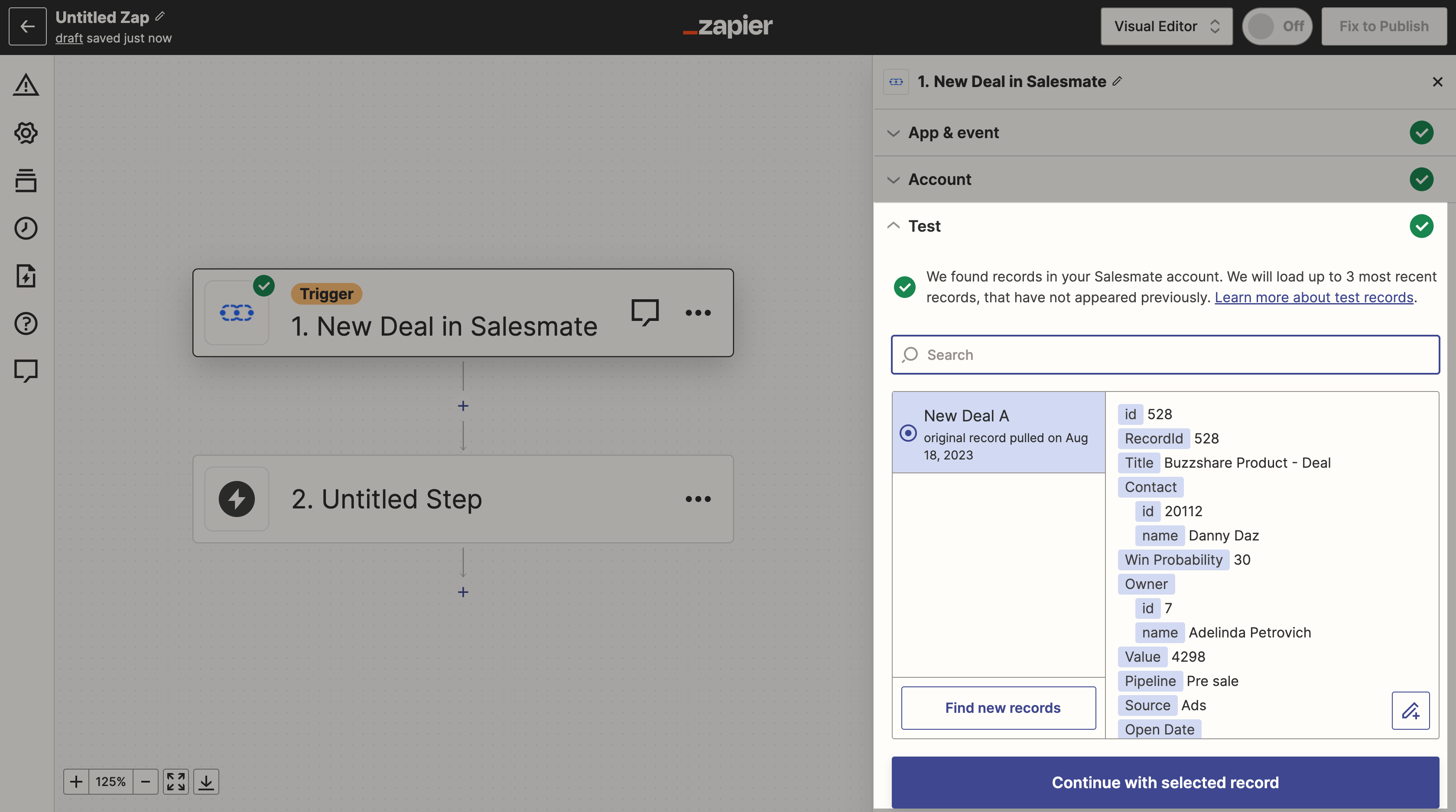Zoom out on the canvas
This screenshot has height=812, width=1456.
[145, 782]
